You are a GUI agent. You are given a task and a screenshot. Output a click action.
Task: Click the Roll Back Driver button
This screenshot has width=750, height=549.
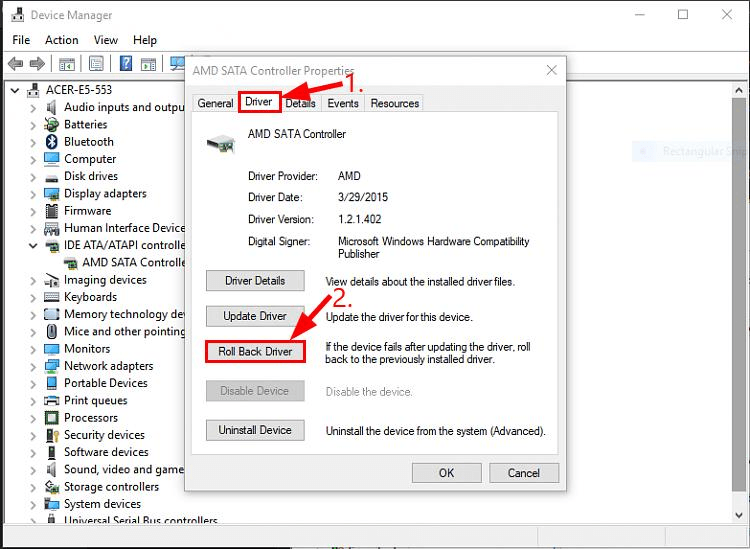click(x=255, y=352)
